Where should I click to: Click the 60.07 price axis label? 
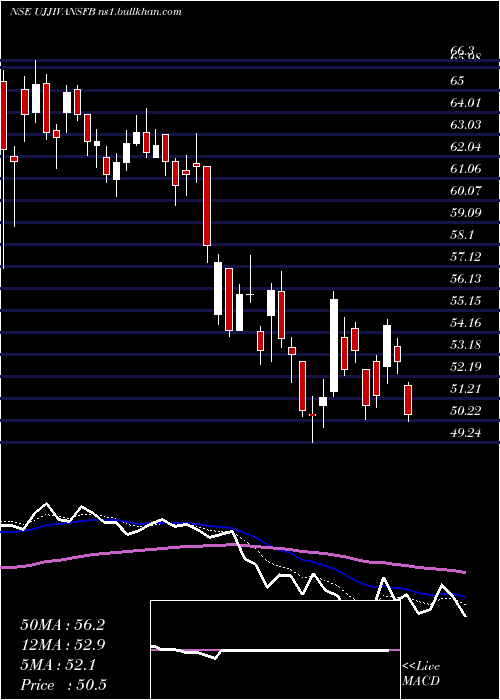466,191
